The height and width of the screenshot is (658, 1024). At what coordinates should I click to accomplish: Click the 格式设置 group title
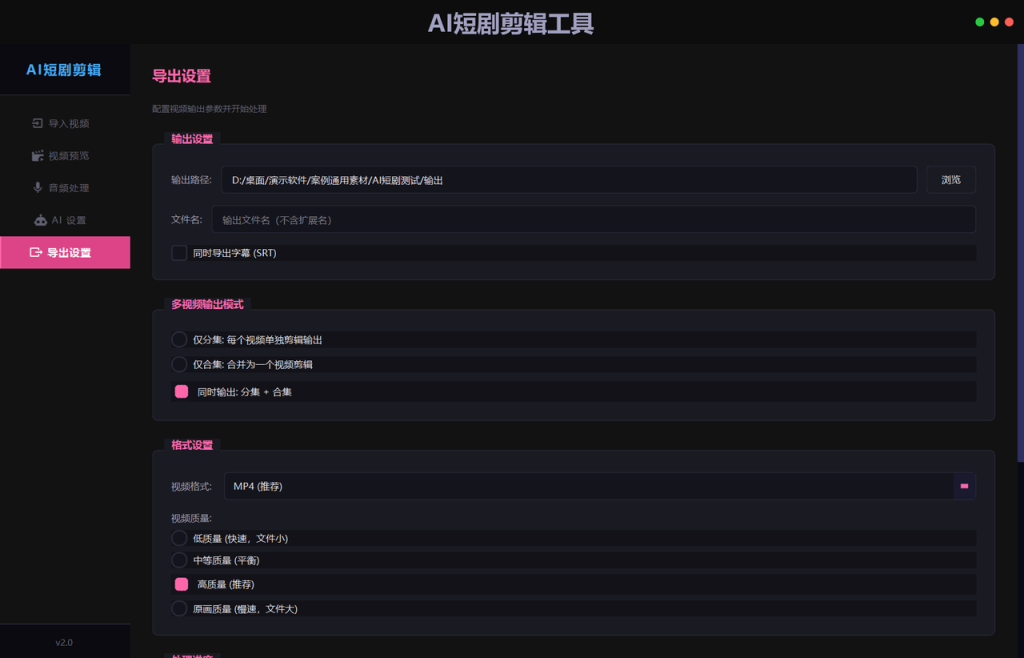pos(192,445)
